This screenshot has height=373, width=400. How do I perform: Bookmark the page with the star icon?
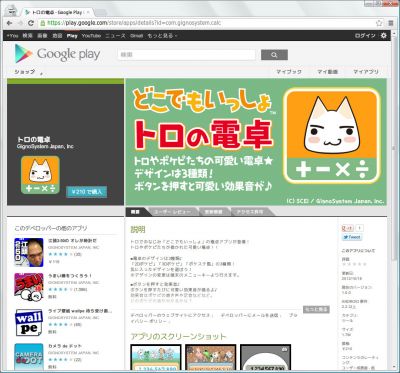pyautogui.click(x=379, y=23)
